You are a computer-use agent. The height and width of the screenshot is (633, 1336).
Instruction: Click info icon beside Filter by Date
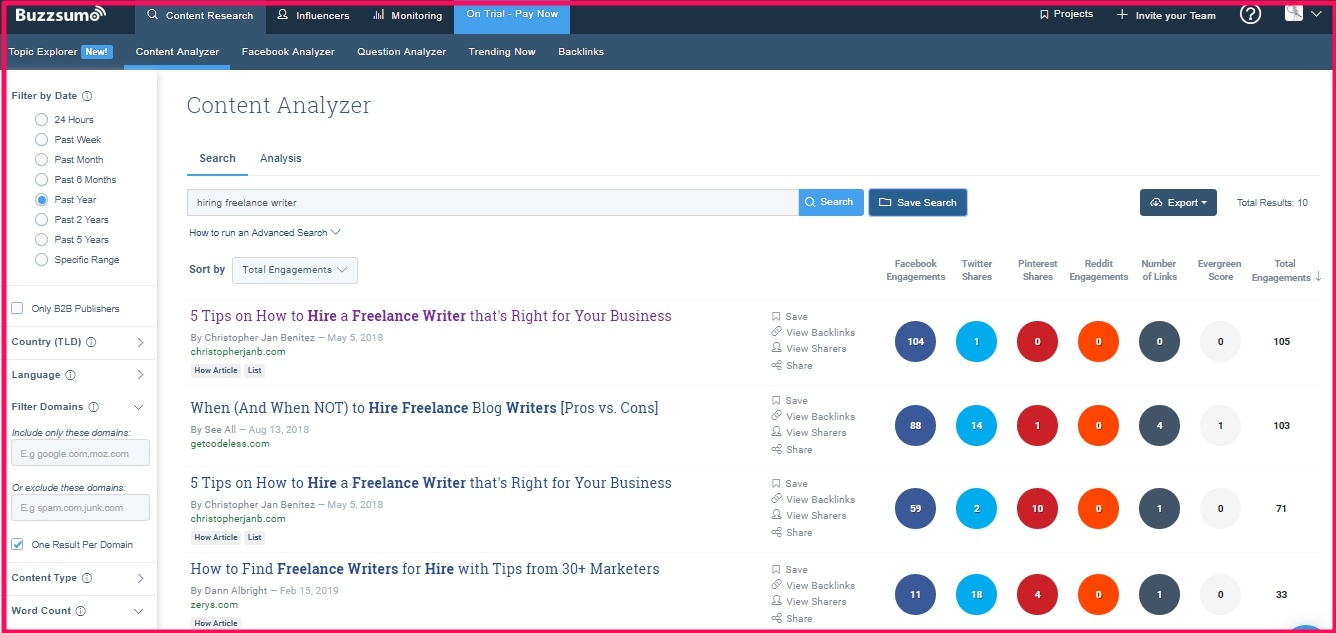point(87,96)
